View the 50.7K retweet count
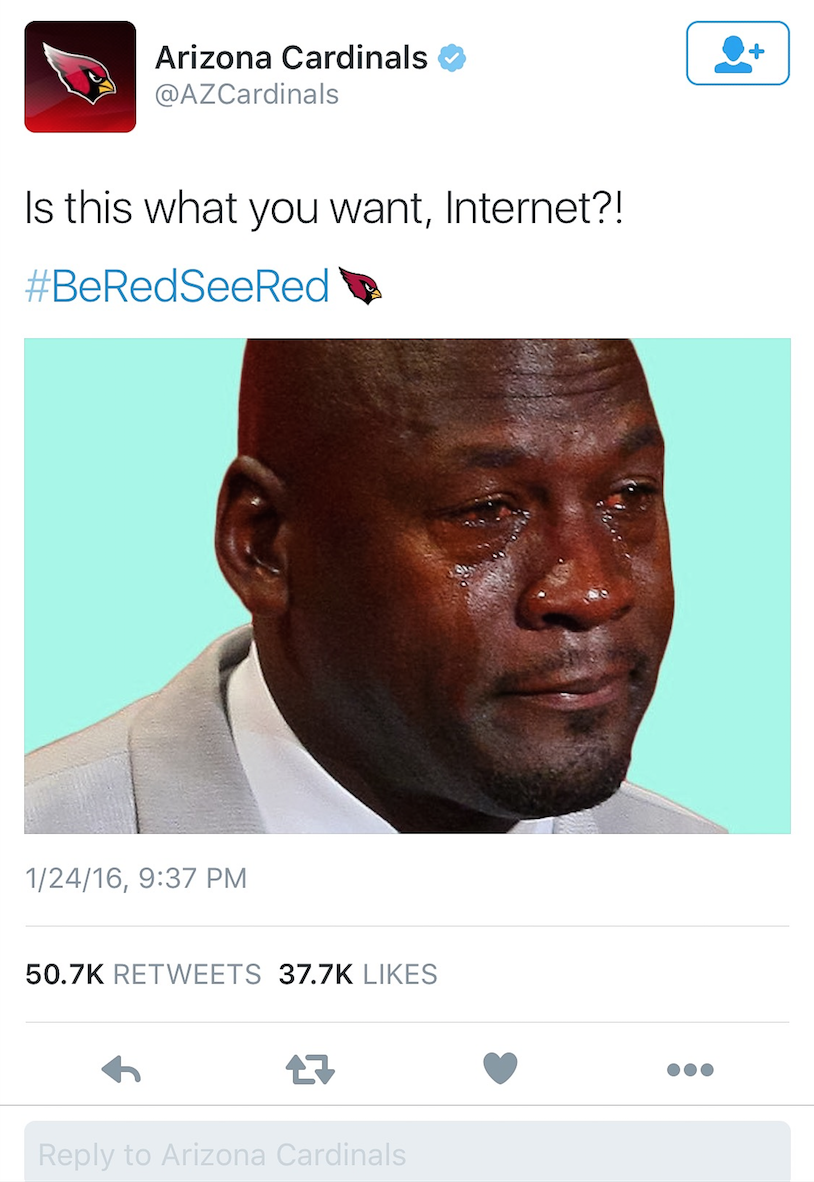The height and width of the screenshot is (1182, 814). [64, 974]
